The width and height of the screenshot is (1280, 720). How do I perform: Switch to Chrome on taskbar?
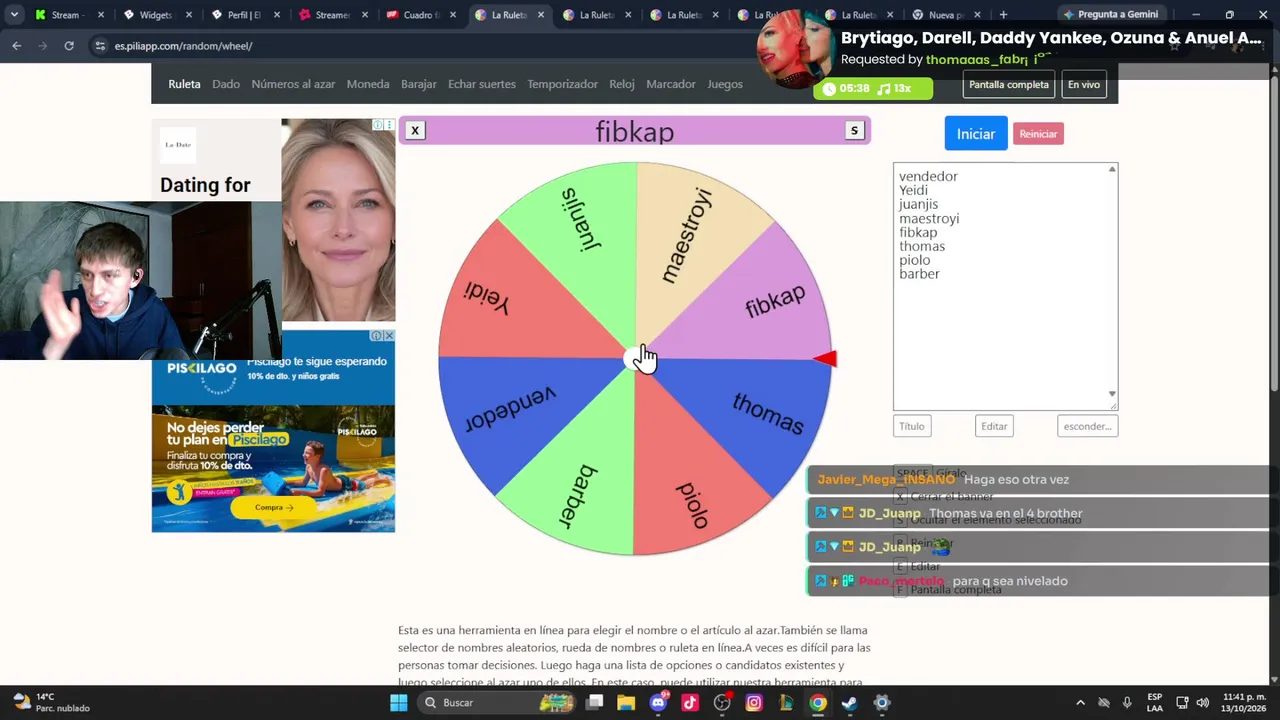[x=818, y=702]
